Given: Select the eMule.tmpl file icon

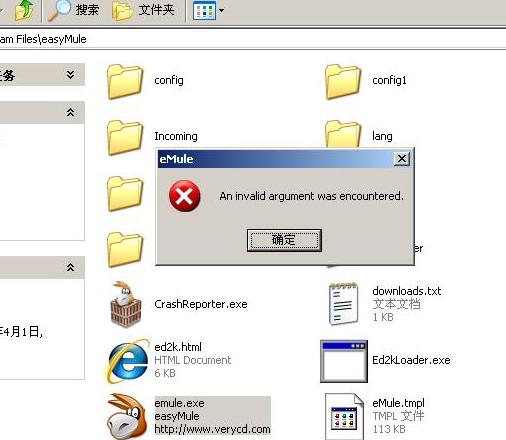Looking at the screenshot, I should (x=344, y=416).
